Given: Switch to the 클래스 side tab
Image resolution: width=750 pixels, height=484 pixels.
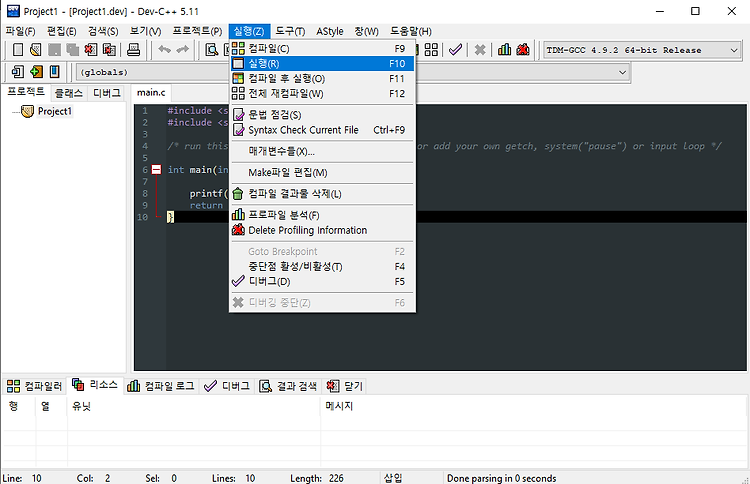Looking at the screenshot, I should [69, 93].
